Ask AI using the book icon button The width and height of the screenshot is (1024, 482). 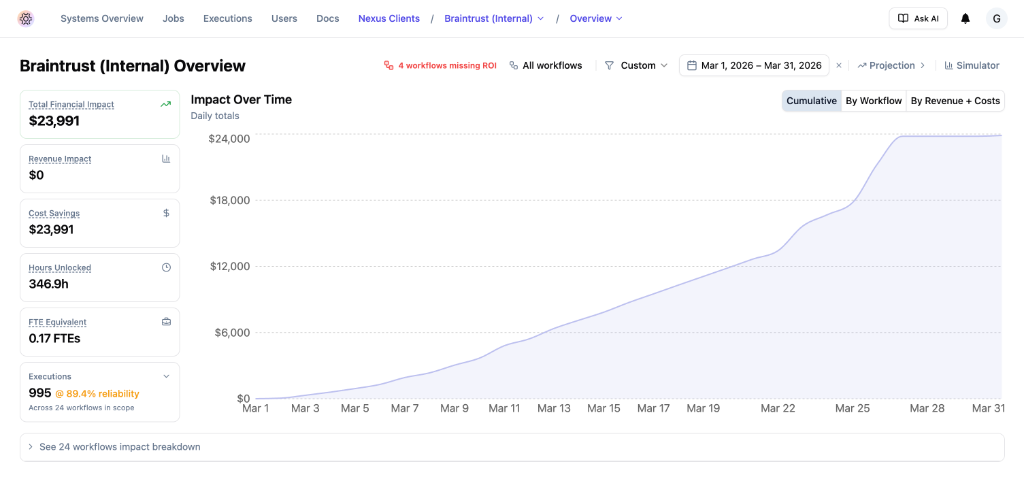pos(918,18)
